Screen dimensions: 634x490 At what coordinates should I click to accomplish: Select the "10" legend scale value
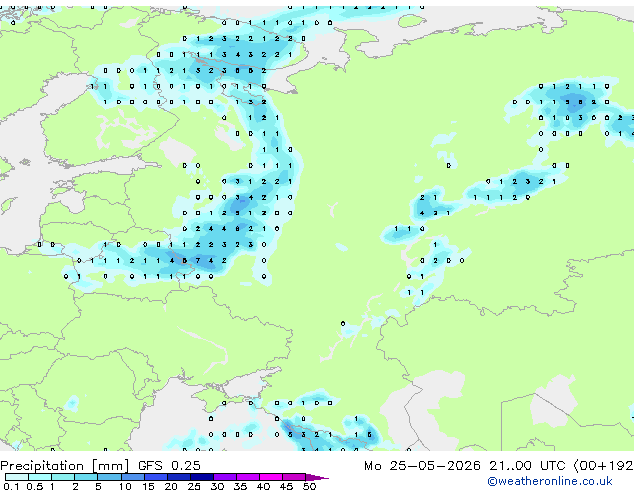(x=125, y=486)
